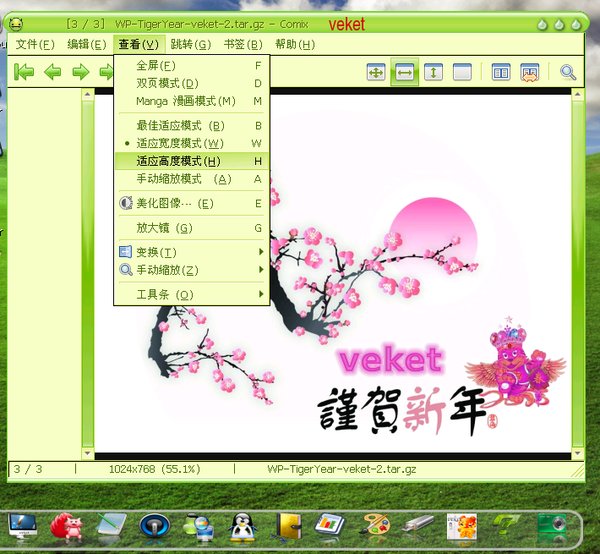Image resolution: width=600 pixels, height=554 pixels.
Task: Expand the 变换(T) submenu
Action: 192,252
